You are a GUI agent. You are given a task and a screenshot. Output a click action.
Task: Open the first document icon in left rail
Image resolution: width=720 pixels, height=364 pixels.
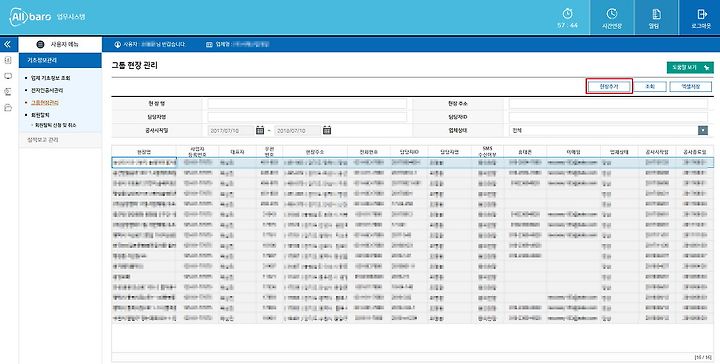point(8,60)
